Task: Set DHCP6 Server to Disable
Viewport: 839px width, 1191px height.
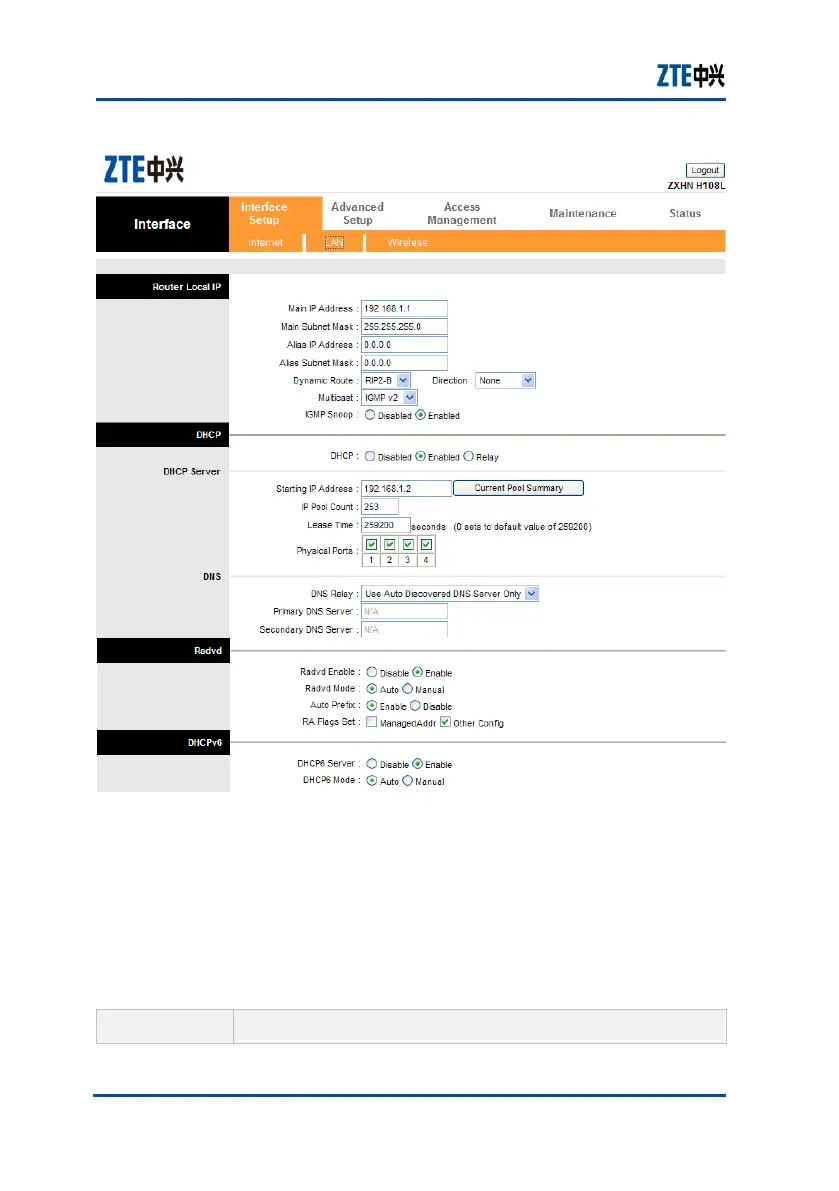Action: [371, 764]
